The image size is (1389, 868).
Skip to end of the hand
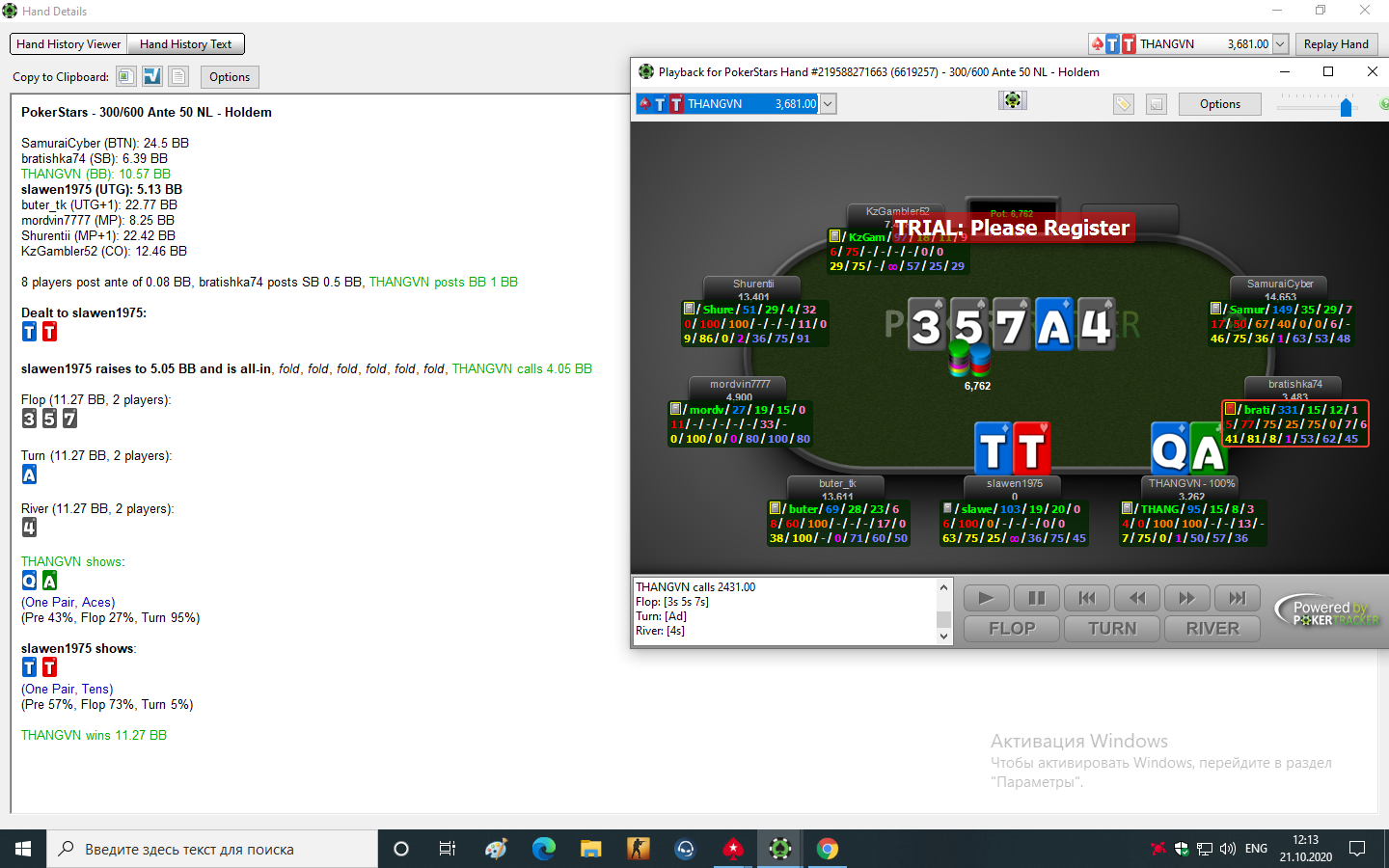click(1238, 598)
